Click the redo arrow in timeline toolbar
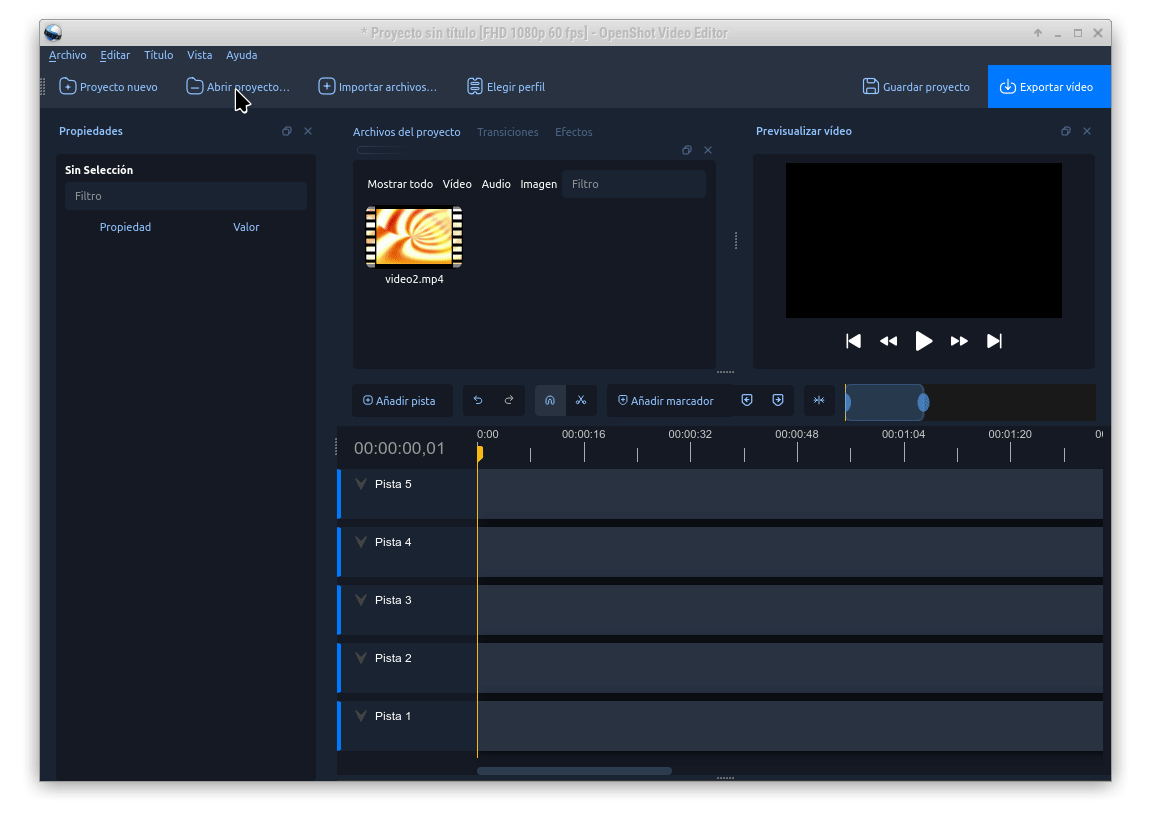 (x=508, y=401)
